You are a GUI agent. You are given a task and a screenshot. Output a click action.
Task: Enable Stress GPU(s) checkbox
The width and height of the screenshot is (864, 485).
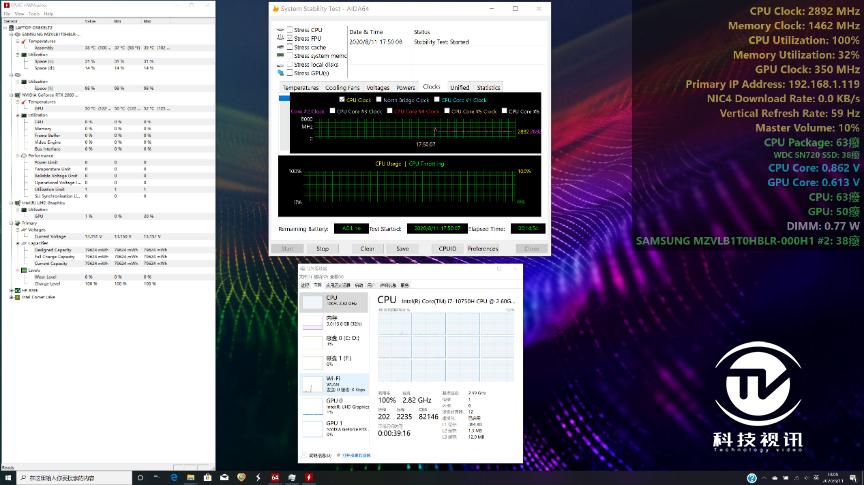pos(290,73)
